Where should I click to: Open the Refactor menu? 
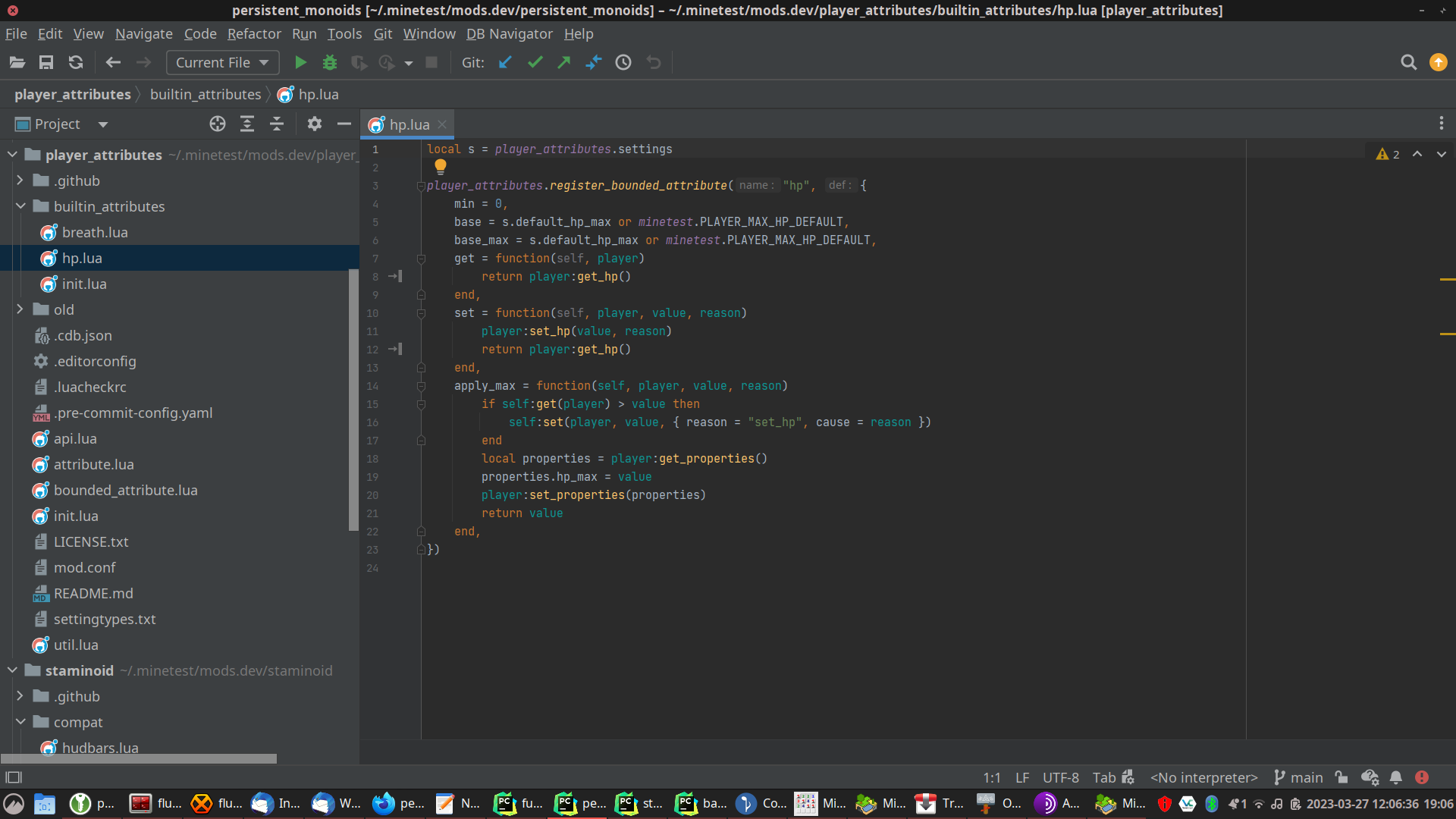254,33
